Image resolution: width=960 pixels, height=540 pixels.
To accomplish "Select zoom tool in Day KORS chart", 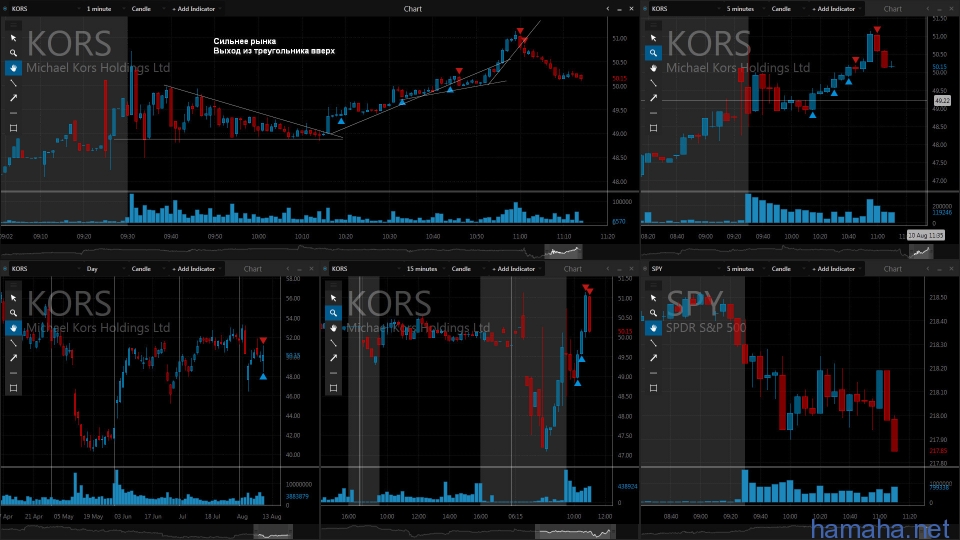I will pos(13,313).
